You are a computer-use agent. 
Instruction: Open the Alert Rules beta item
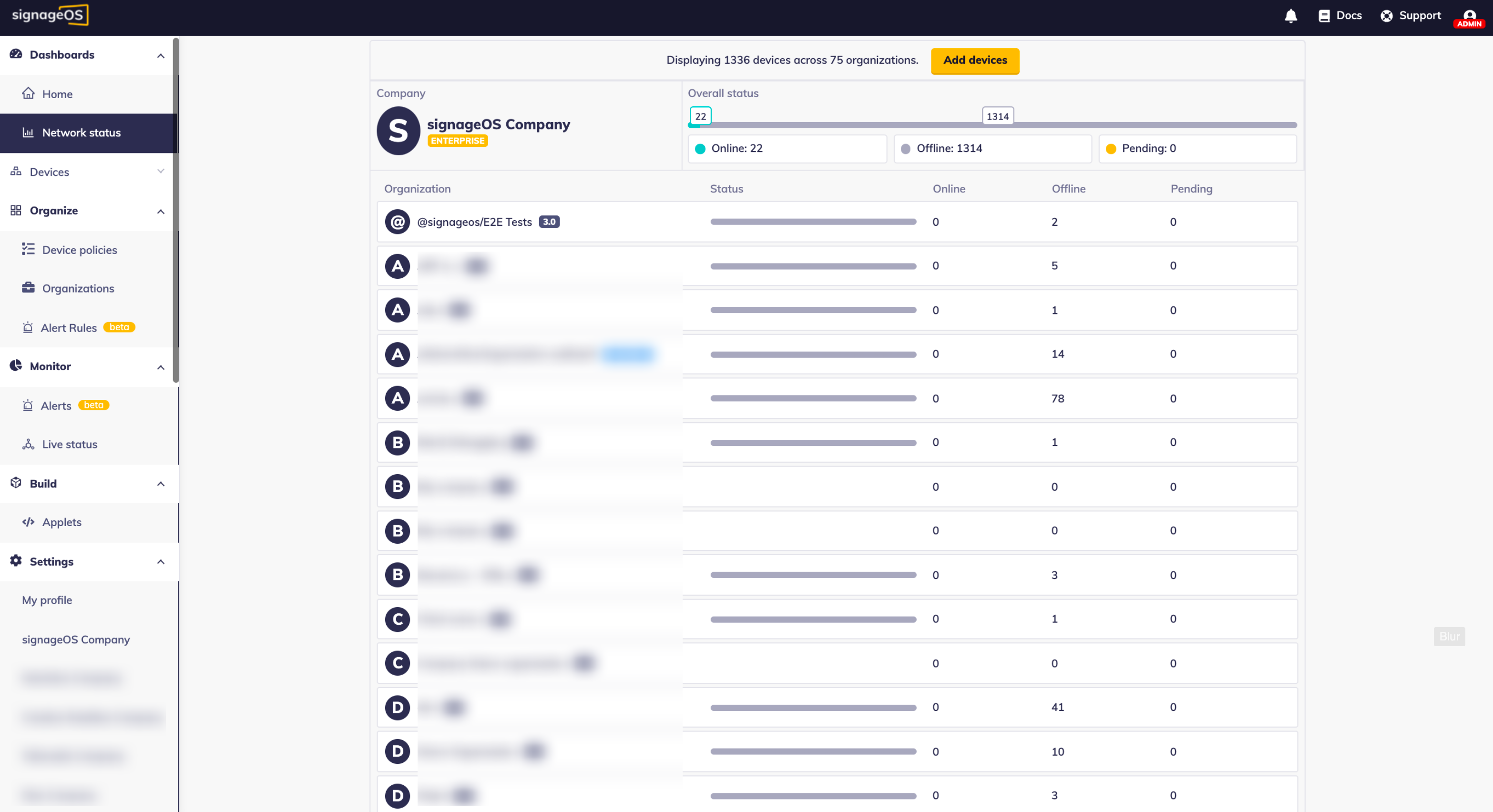68,328
